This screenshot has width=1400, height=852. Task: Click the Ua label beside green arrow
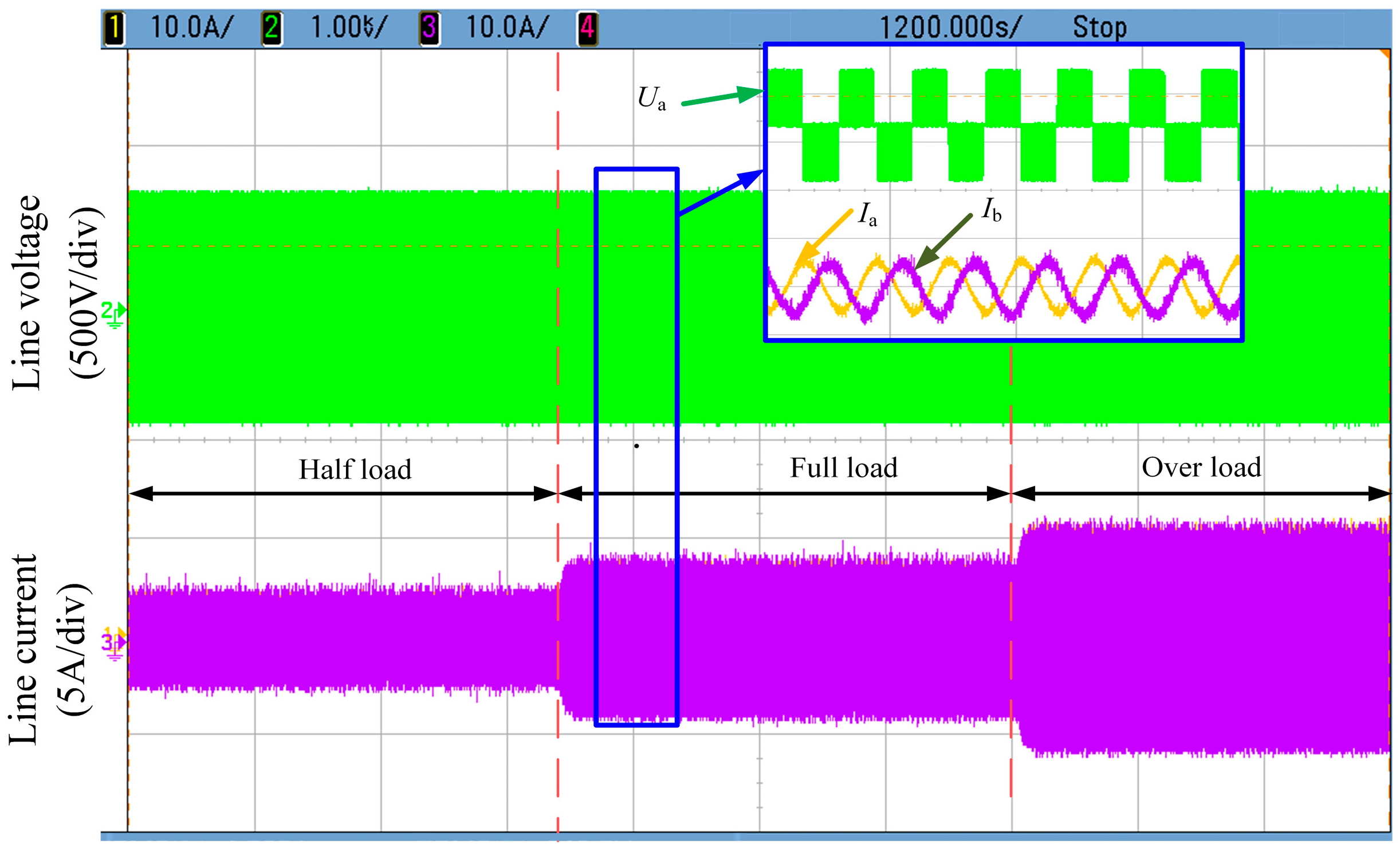coord(652,99)
